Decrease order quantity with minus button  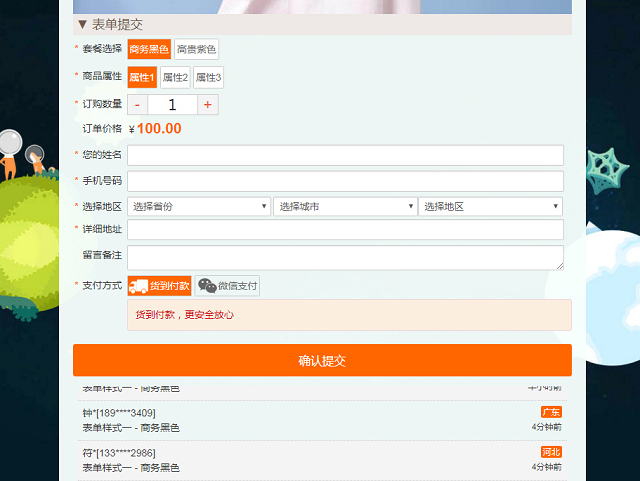click(x=138, y=105)
